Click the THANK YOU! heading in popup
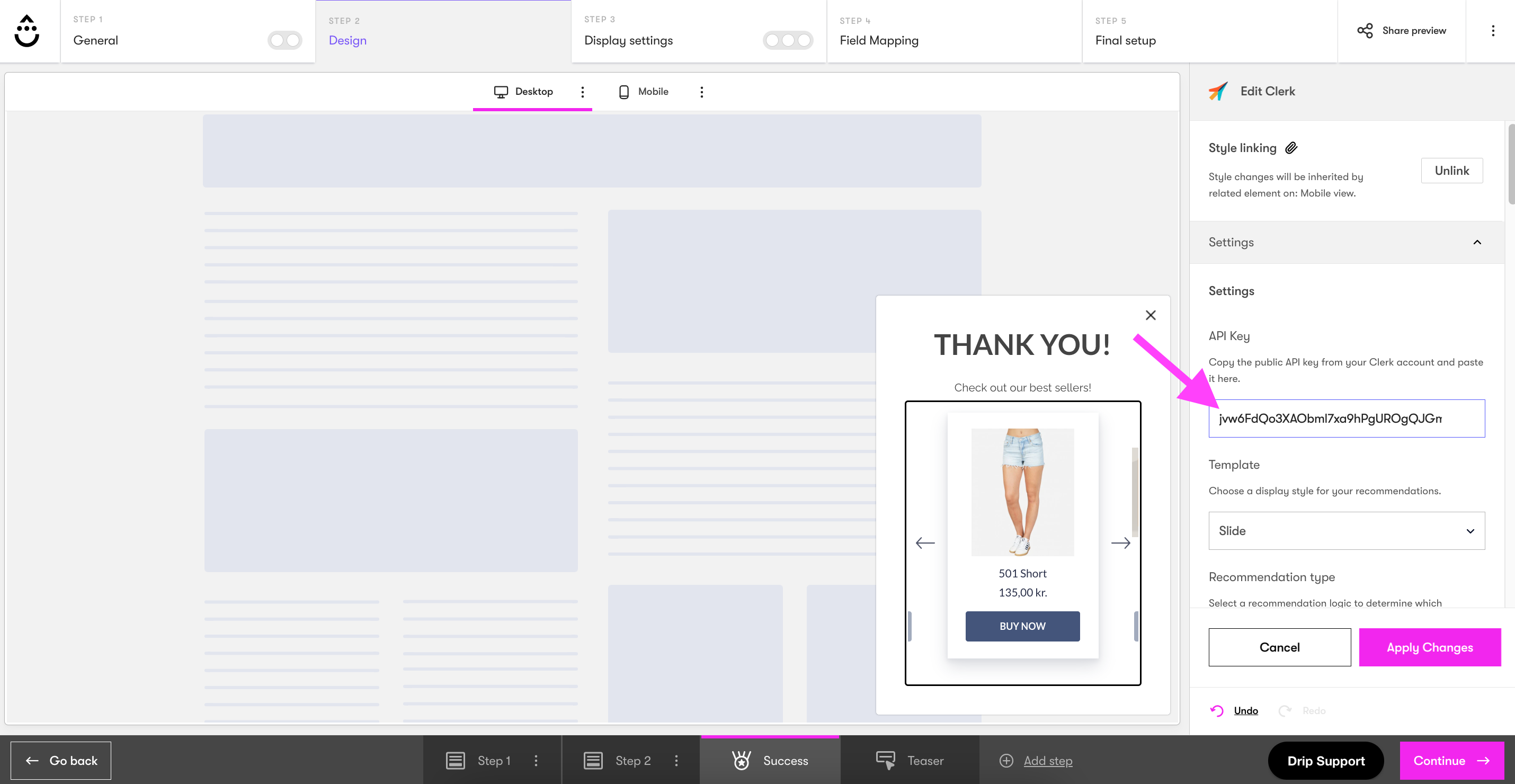1515x784 pixels. click(x=1022, y=345)
